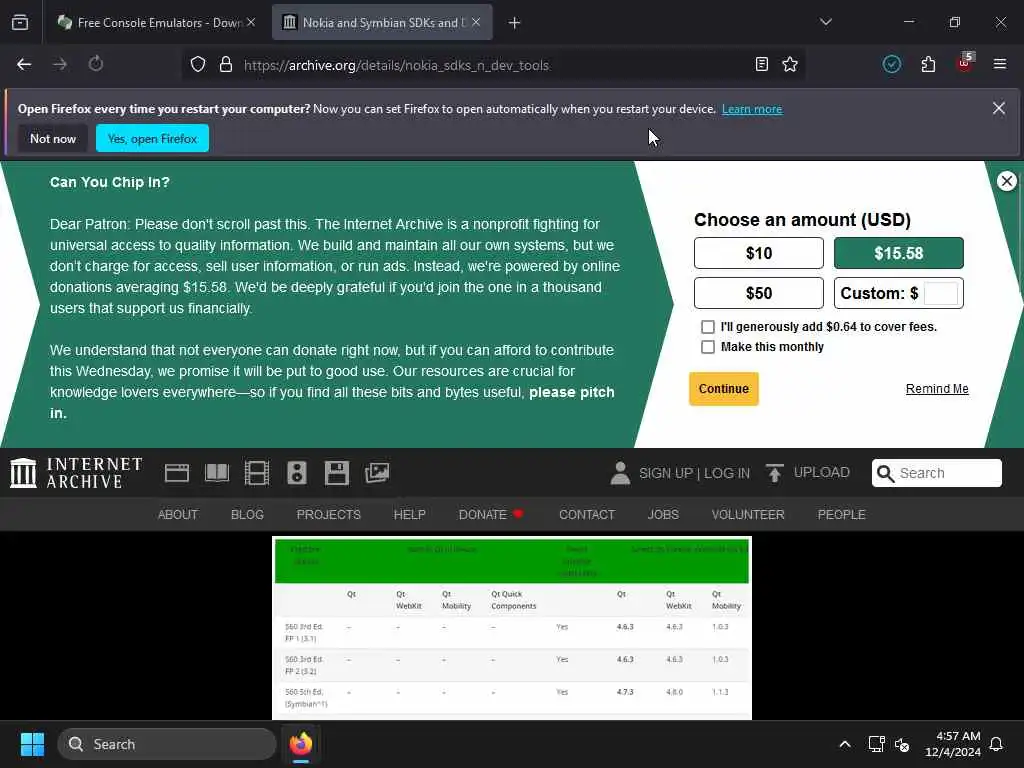Go to Internet Archive home logo
The width and height of the screenshot is (1024, 768).
coord(76,473)
